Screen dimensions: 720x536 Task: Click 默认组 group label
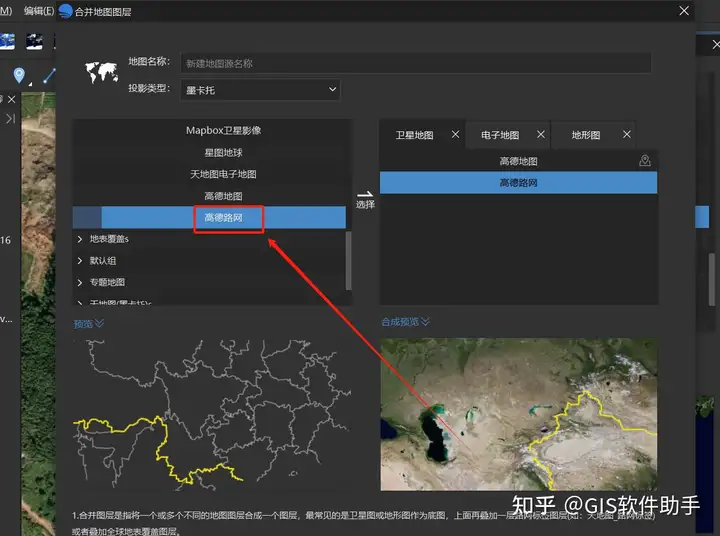click(x=103, y=261)
